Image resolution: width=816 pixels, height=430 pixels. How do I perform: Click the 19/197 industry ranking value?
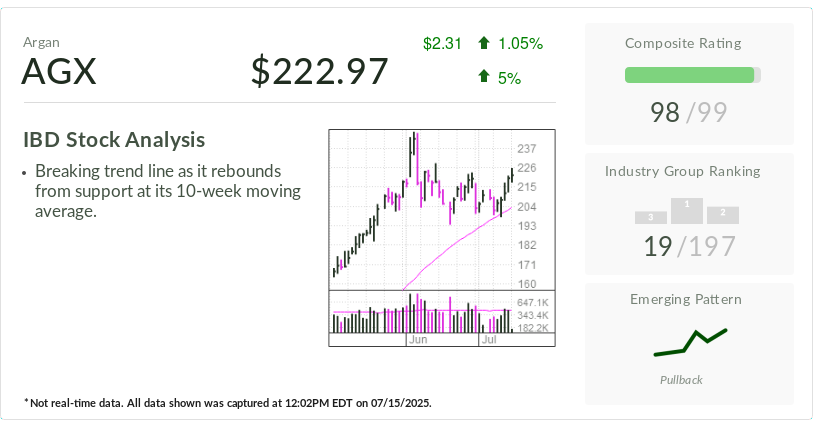click(689, 246)
